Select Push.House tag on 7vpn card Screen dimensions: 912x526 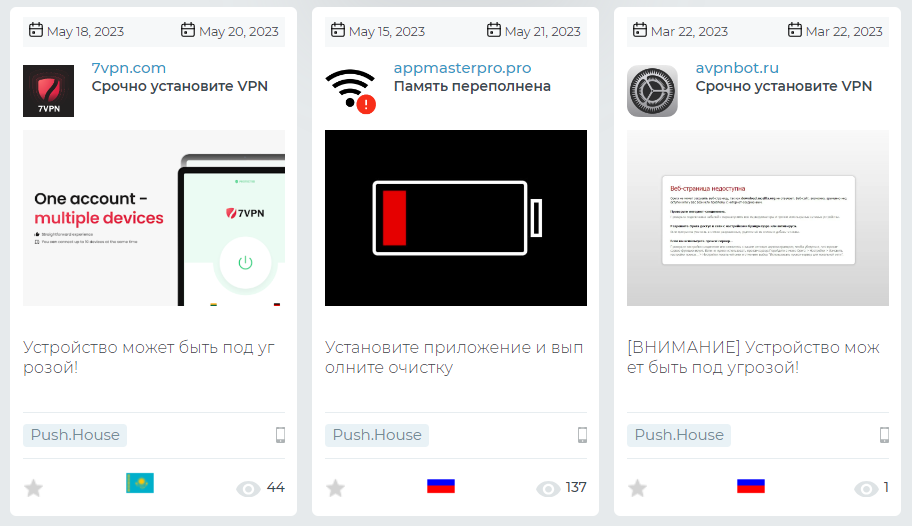75,435
